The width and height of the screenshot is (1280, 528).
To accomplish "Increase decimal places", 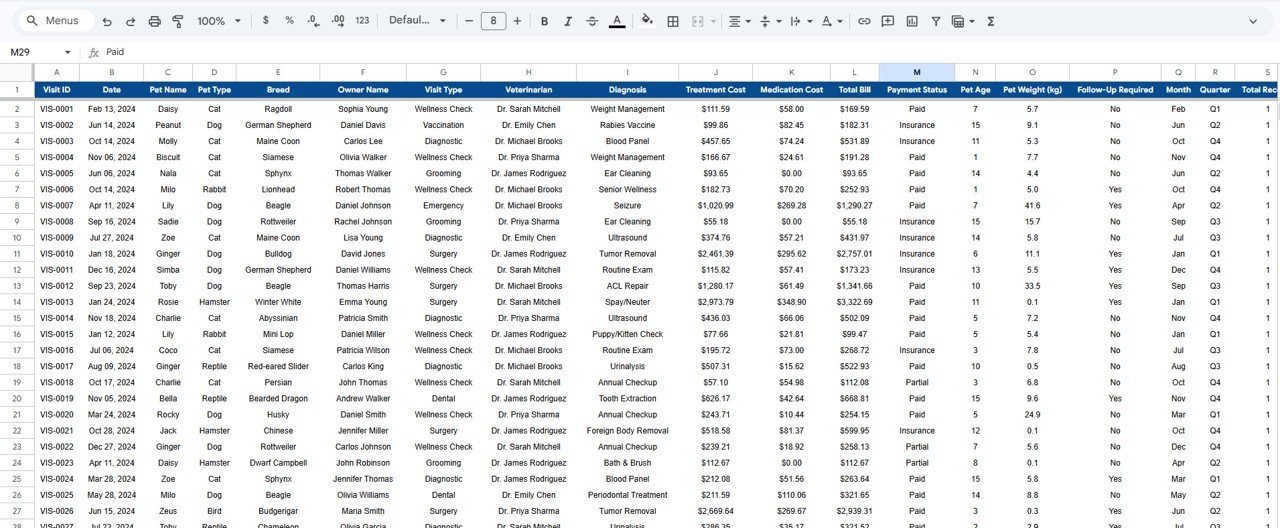I will pos(337,21).
